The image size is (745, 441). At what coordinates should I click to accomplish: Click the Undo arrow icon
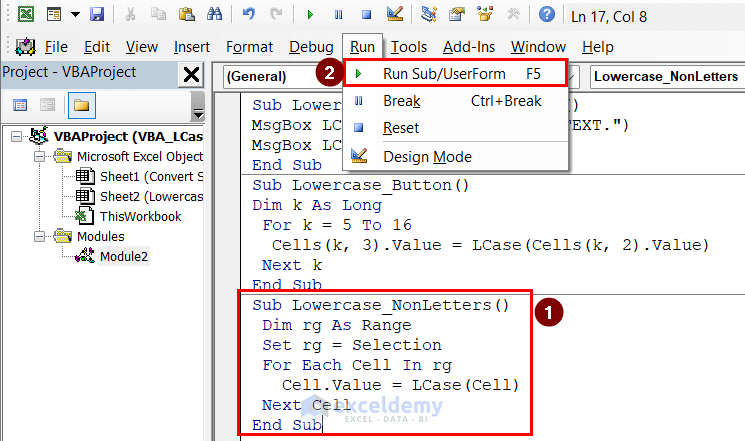point(248,14)
